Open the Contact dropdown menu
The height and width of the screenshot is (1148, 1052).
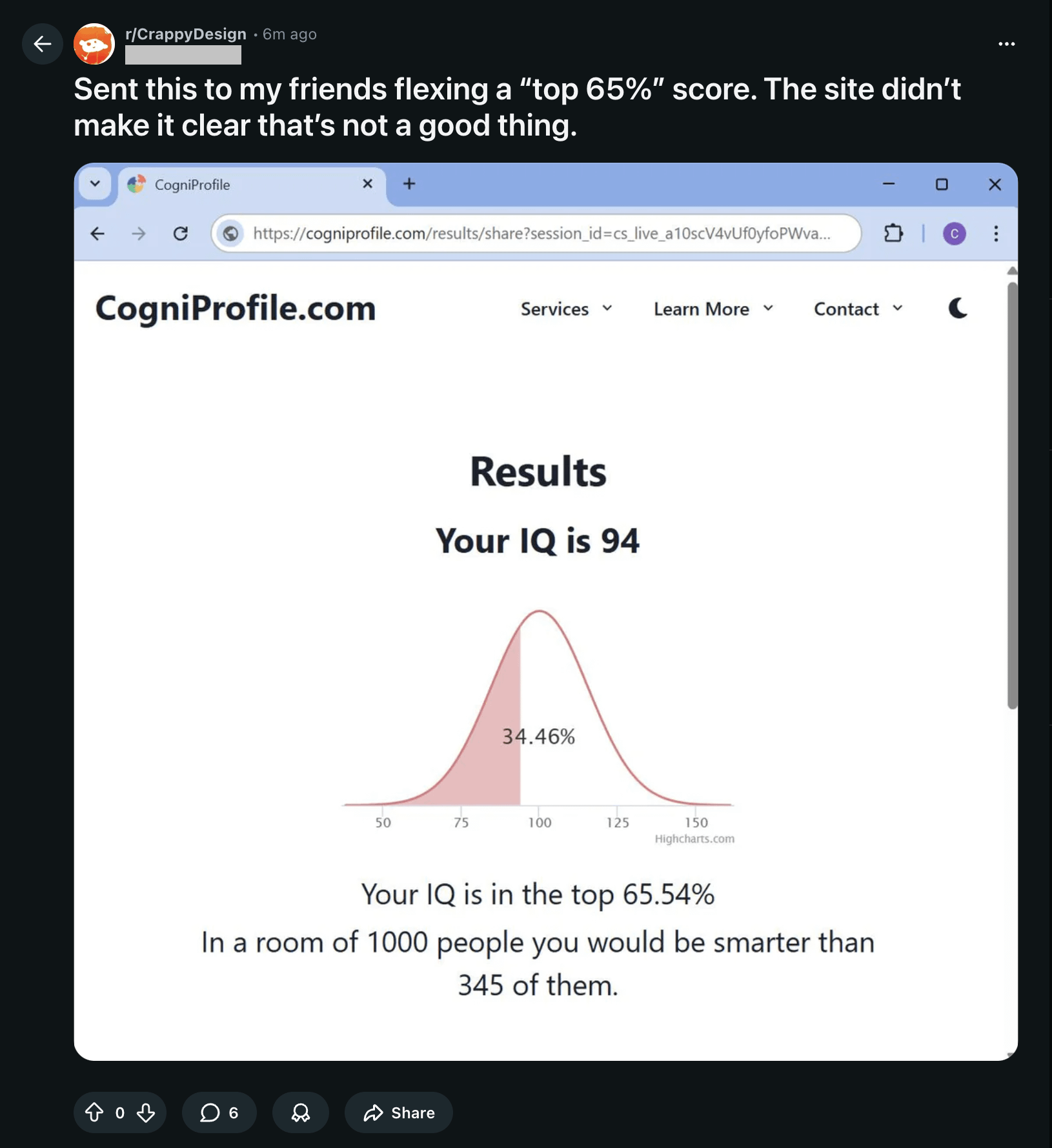[x=858, y=309]
